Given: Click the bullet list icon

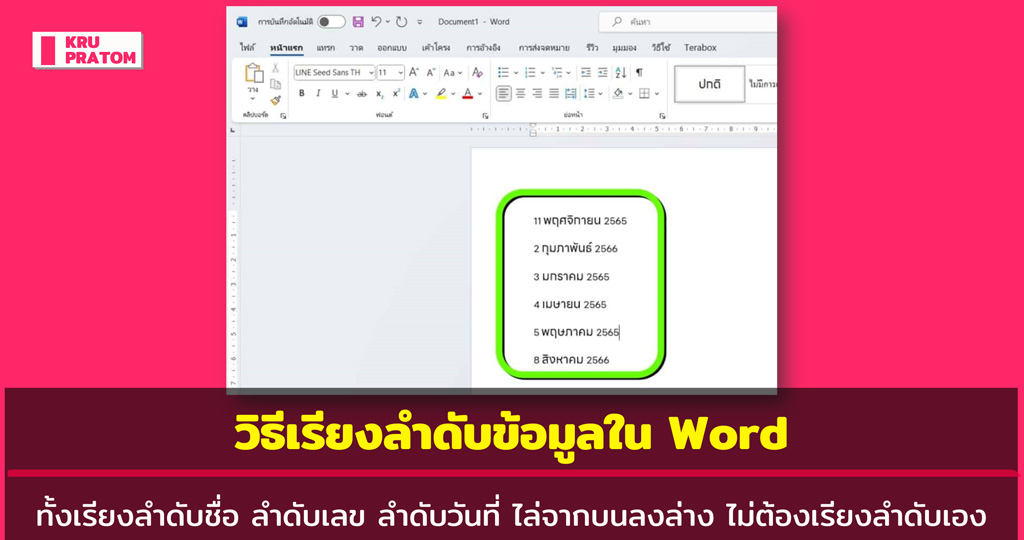Looking at the screenshot, I should click(504, 72).
